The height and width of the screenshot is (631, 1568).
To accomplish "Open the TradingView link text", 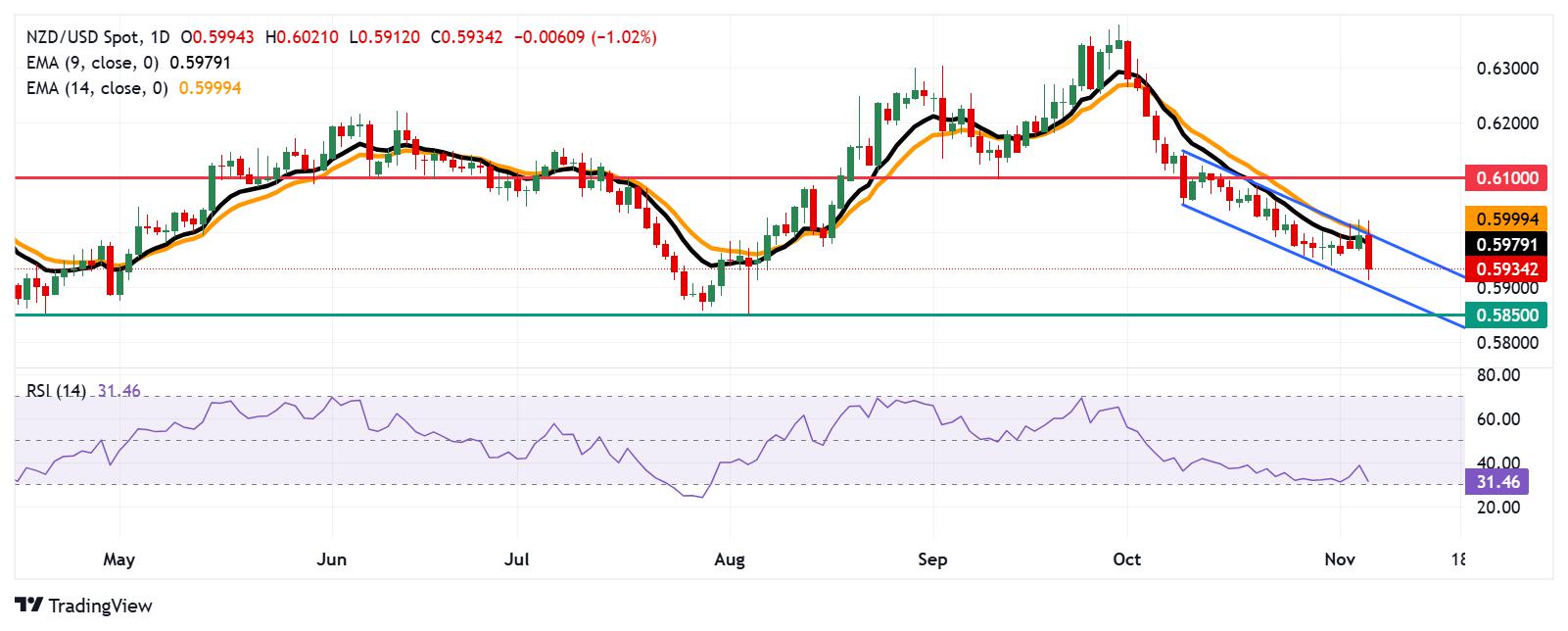I will (100, 606).
